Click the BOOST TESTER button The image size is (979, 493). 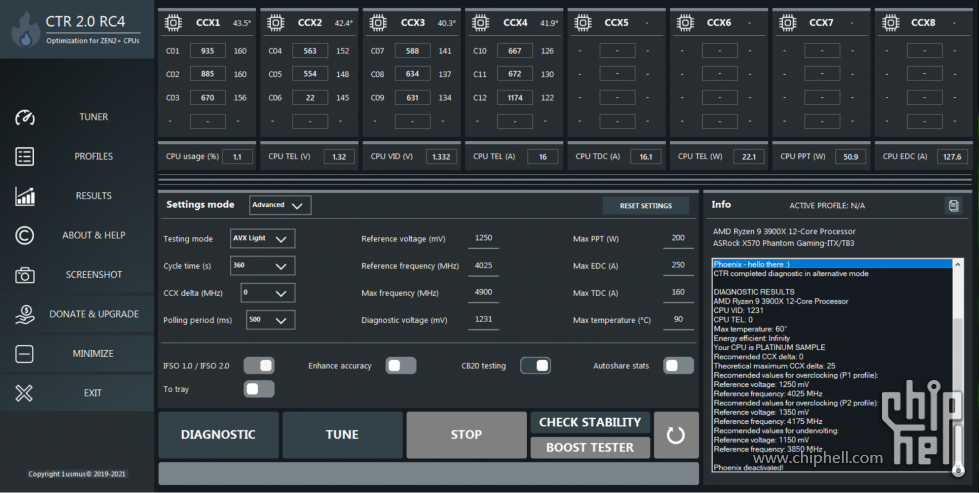(x=590, y=447)
